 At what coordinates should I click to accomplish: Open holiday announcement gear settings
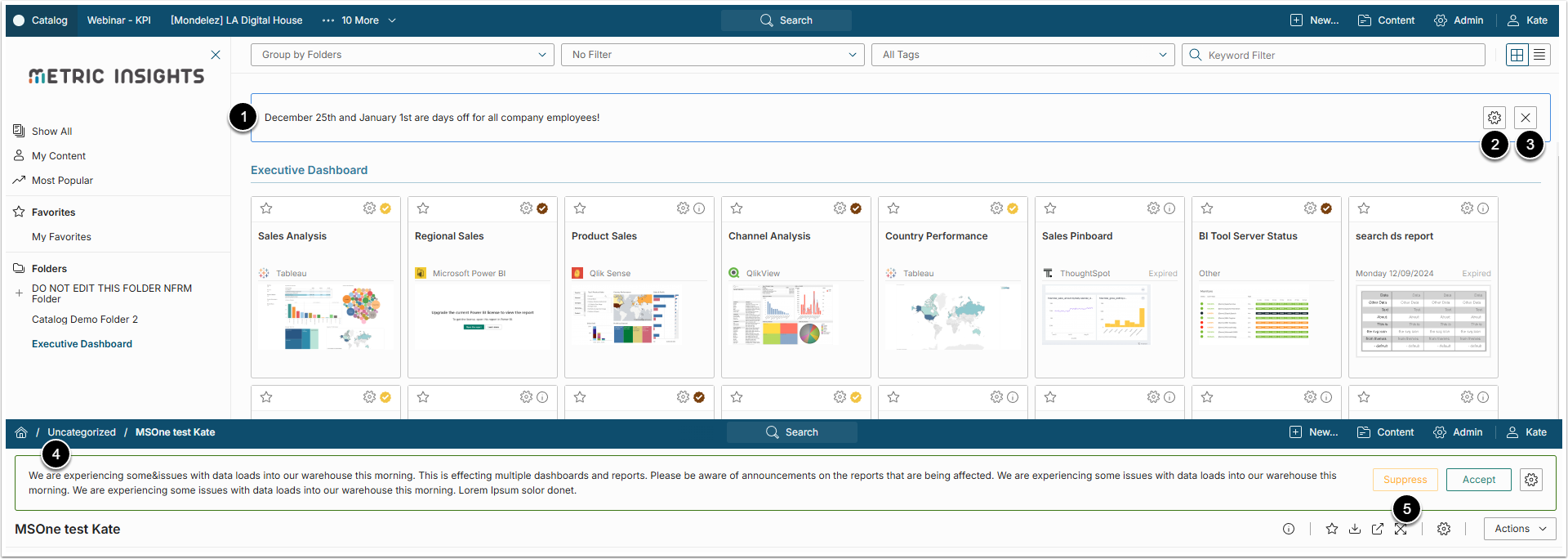coord(1494,118)
